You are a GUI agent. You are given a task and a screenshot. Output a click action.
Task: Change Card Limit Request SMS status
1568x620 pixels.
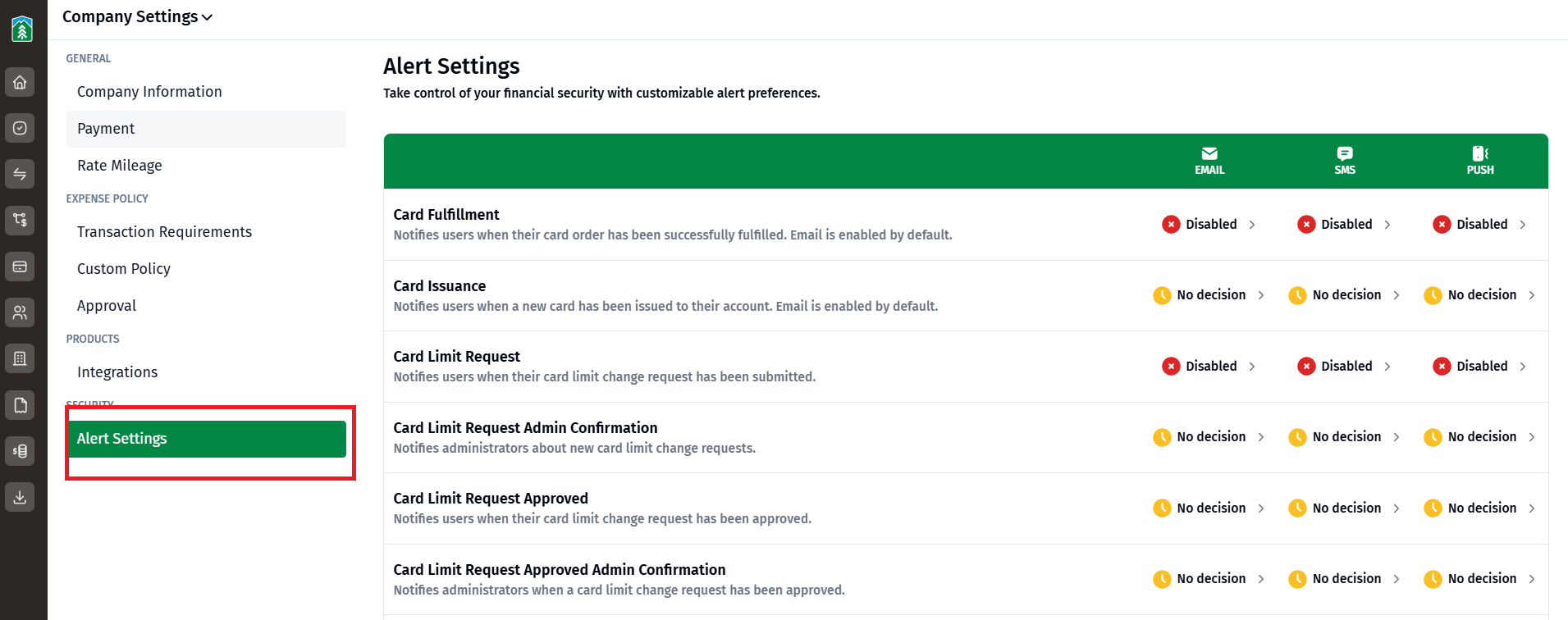1345,367
